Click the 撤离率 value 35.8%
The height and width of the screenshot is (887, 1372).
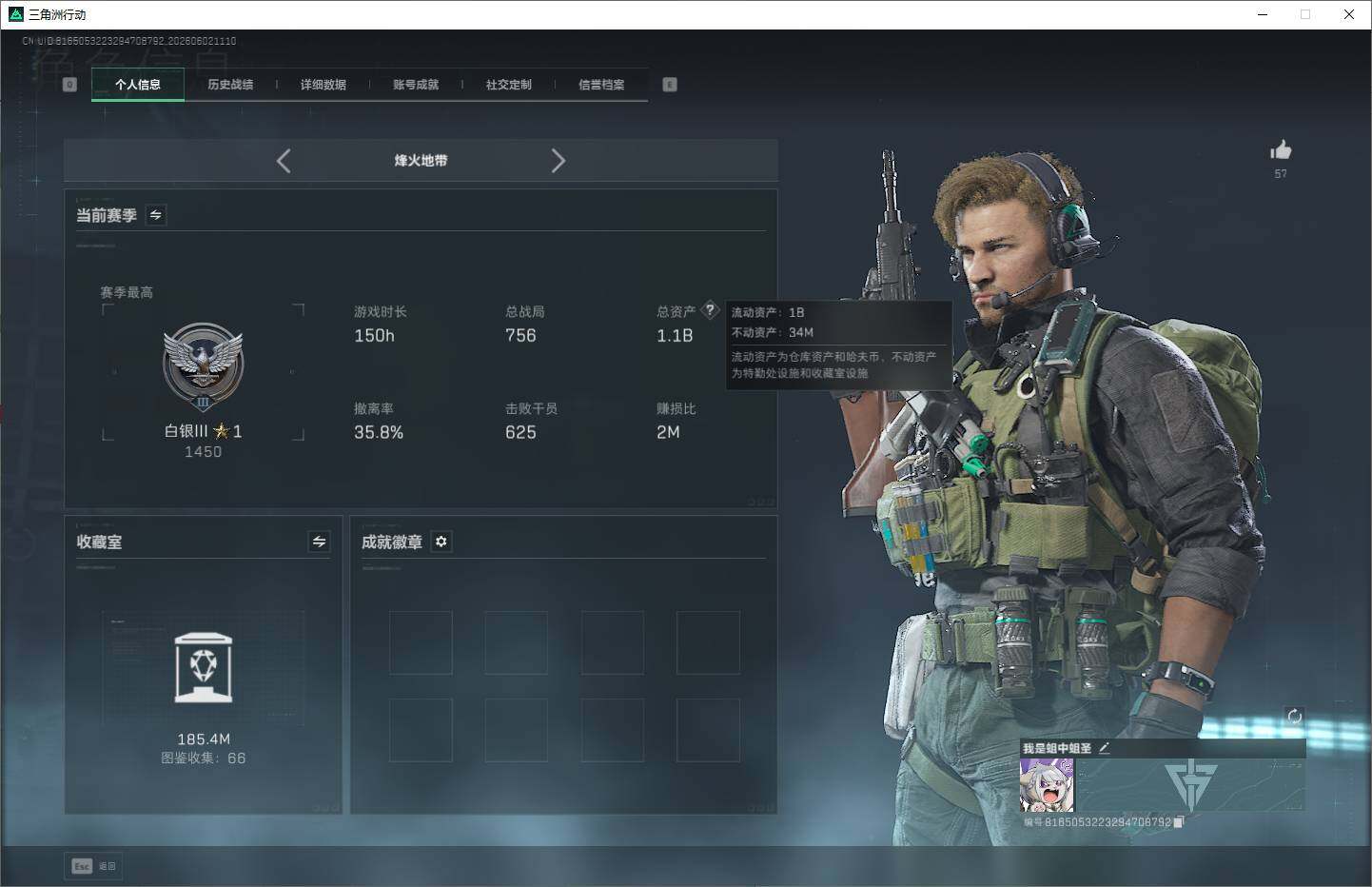[379, 433]
